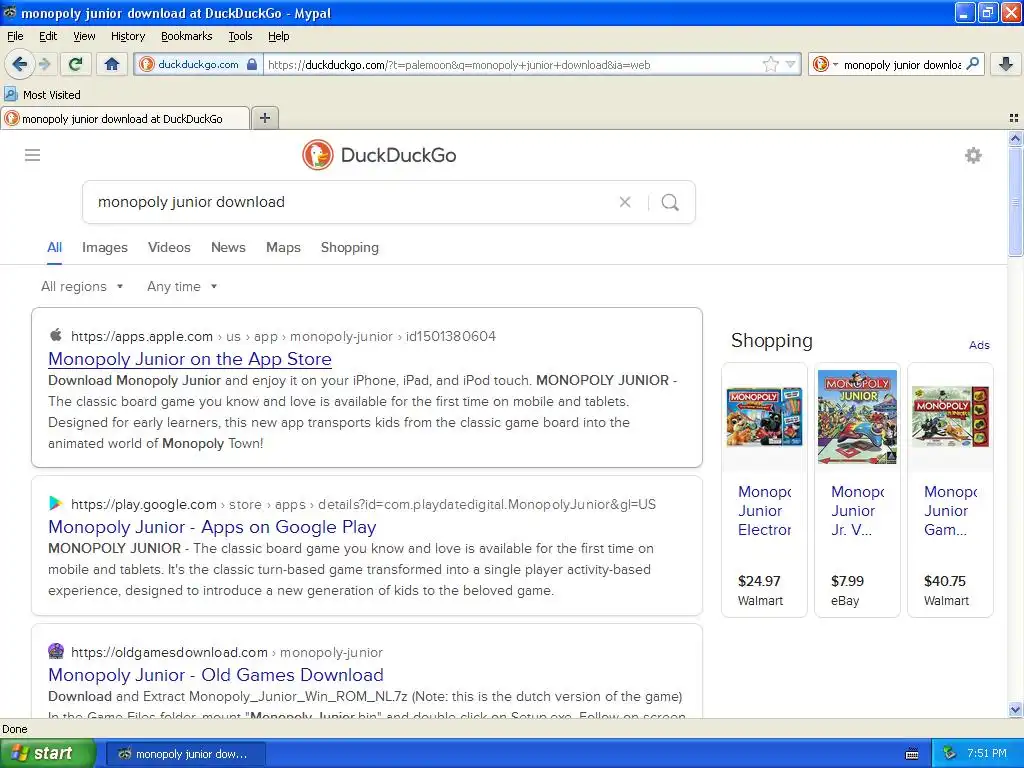The width and height of the screenshot is (1024, 768).
Task: Click the Ads label in Shopping
Action: pyautogui.click(x=979, y=345)
